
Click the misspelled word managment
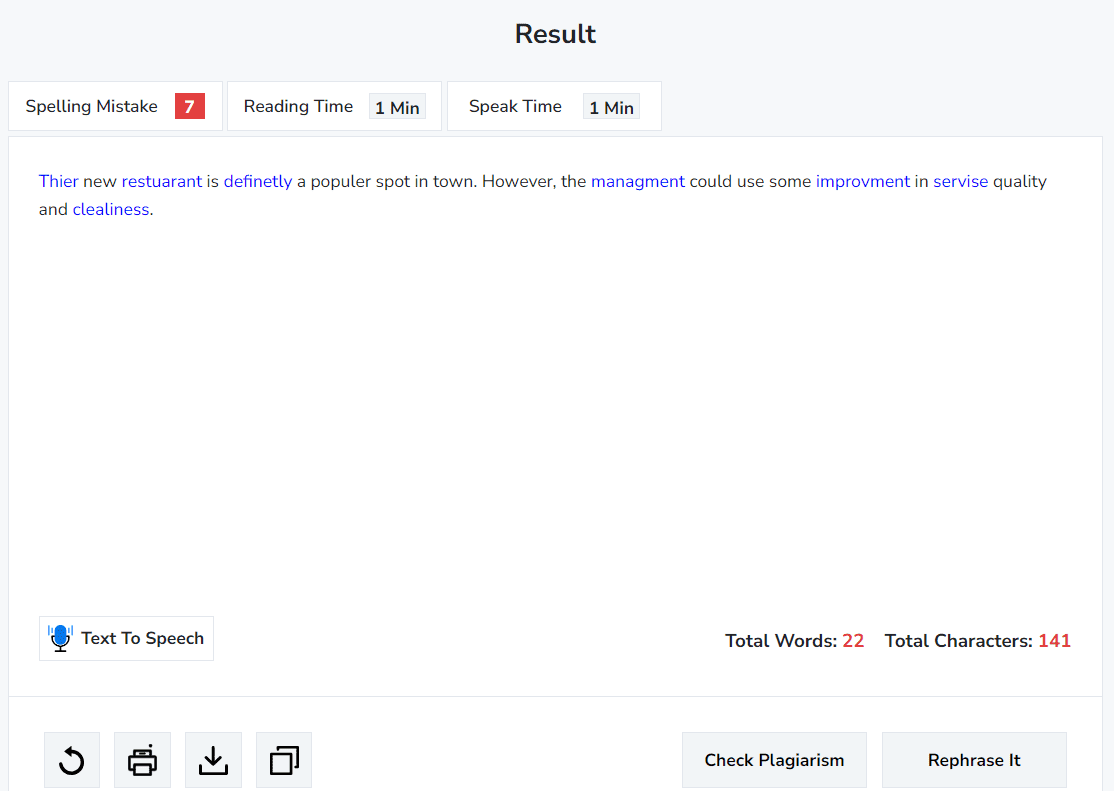point(638,181)
